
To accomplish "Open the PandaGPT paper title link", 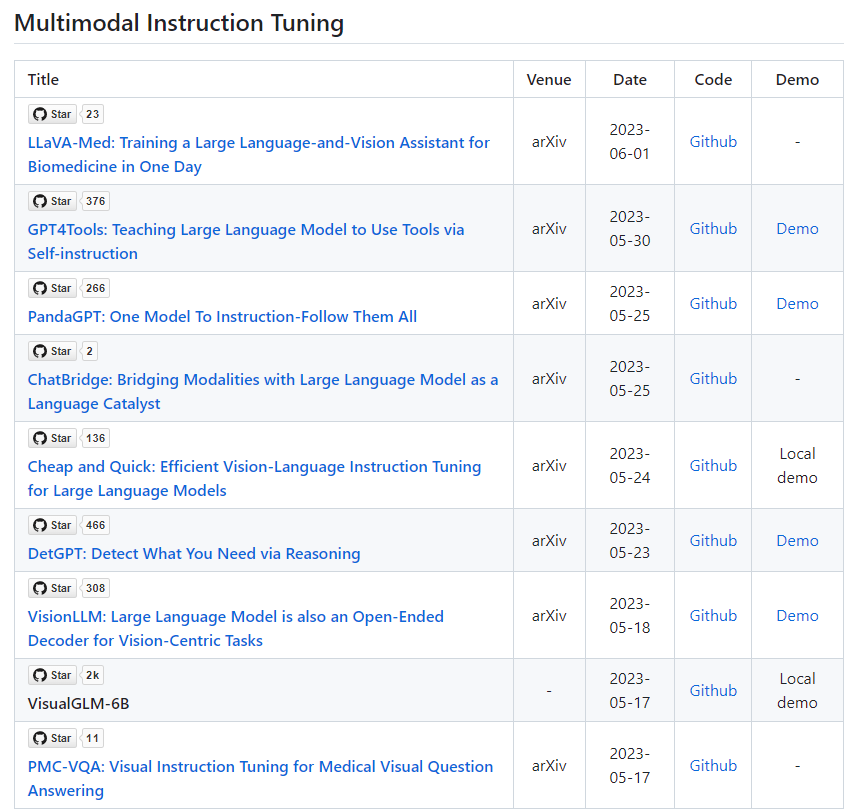I will 222,316.
